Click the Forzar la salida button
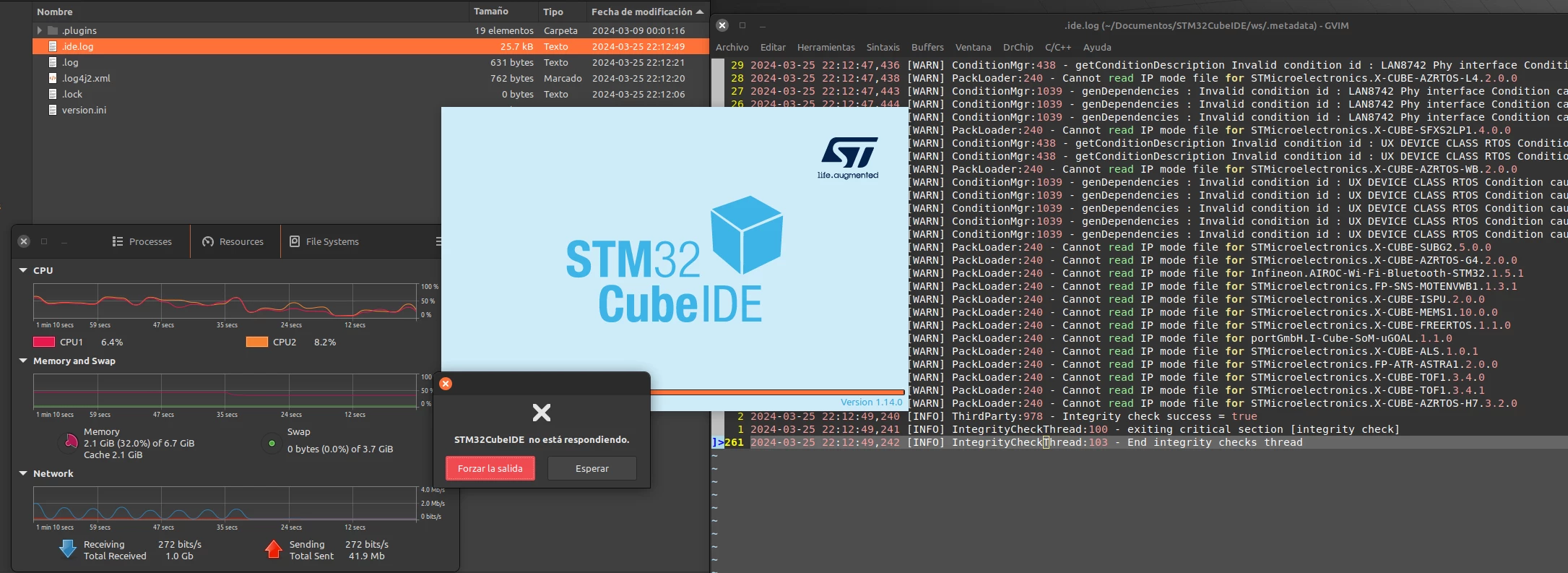The width and height of the screenshot is (1568, 573). pyautogui.click(x=490, y=468)
